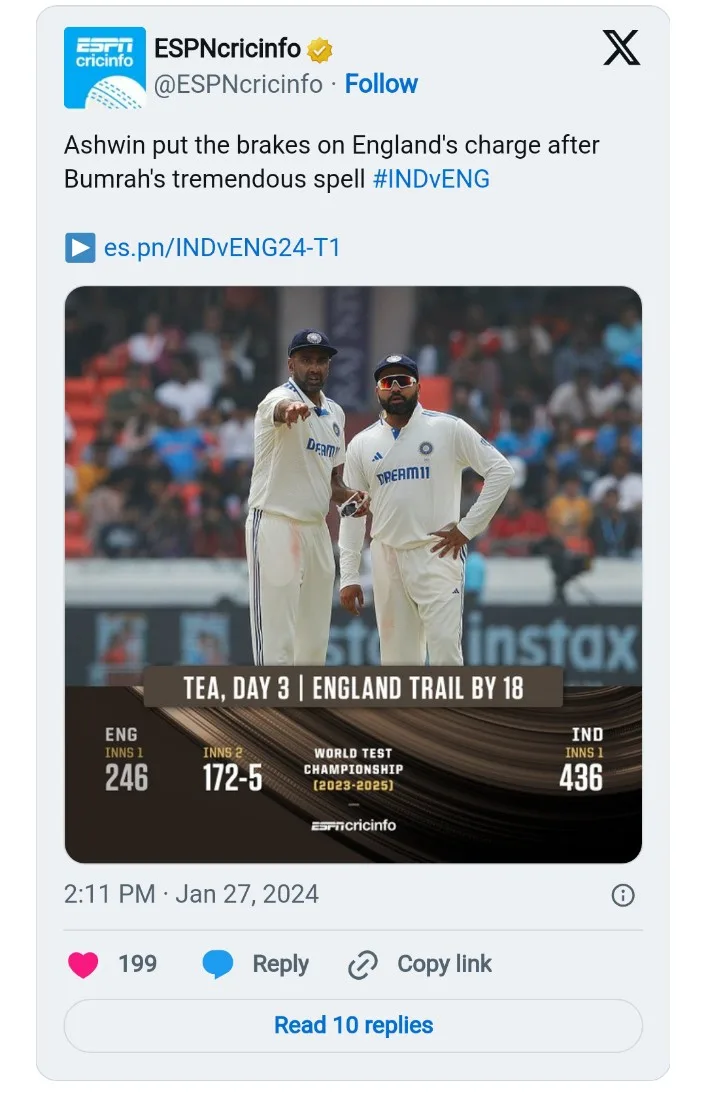Click the tweet text about Ashwin

point(331,162)
